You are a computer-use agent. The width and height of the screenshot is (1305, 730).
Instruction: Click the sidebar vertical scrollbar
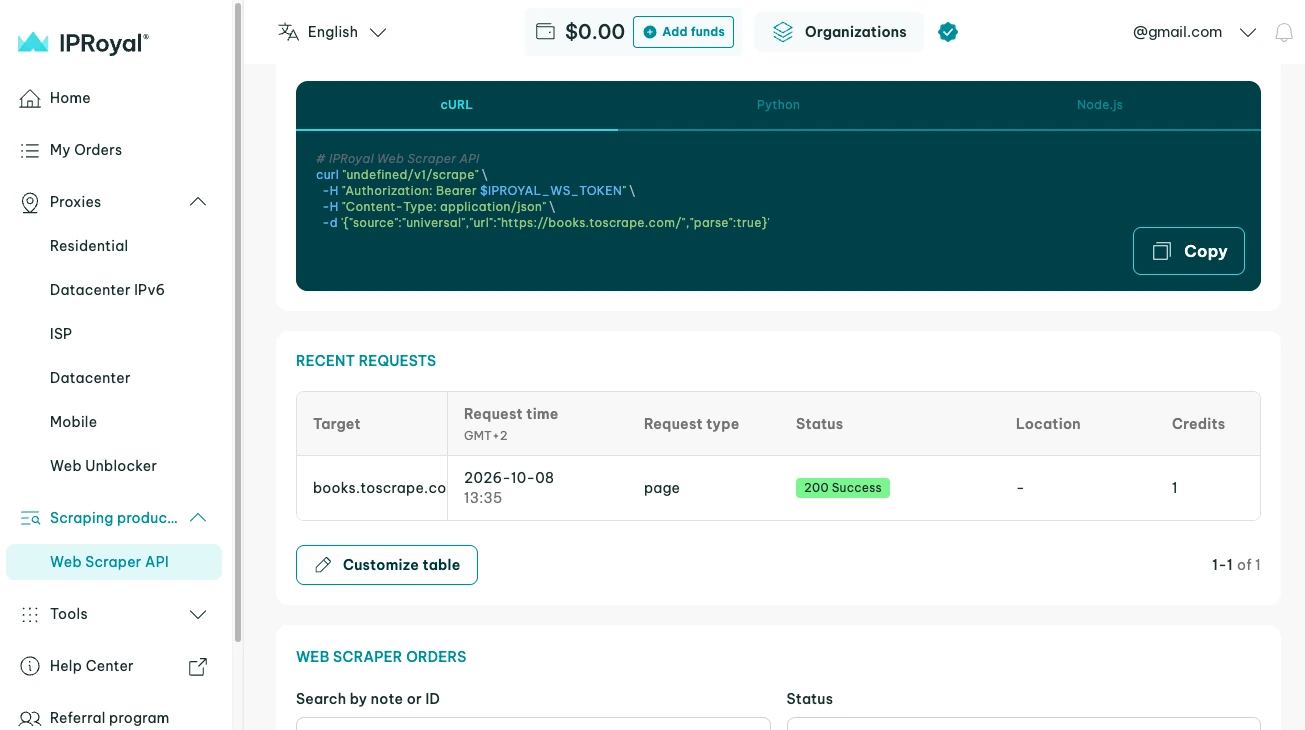point(238,320)
